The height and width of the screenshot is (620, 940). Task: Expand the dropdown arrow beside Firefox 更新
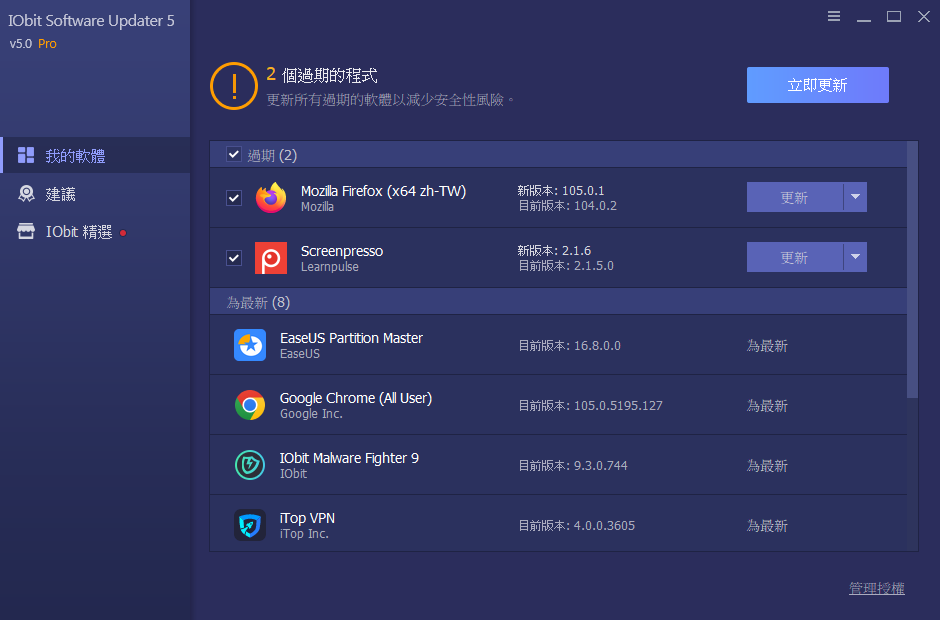tap(855, 197)
